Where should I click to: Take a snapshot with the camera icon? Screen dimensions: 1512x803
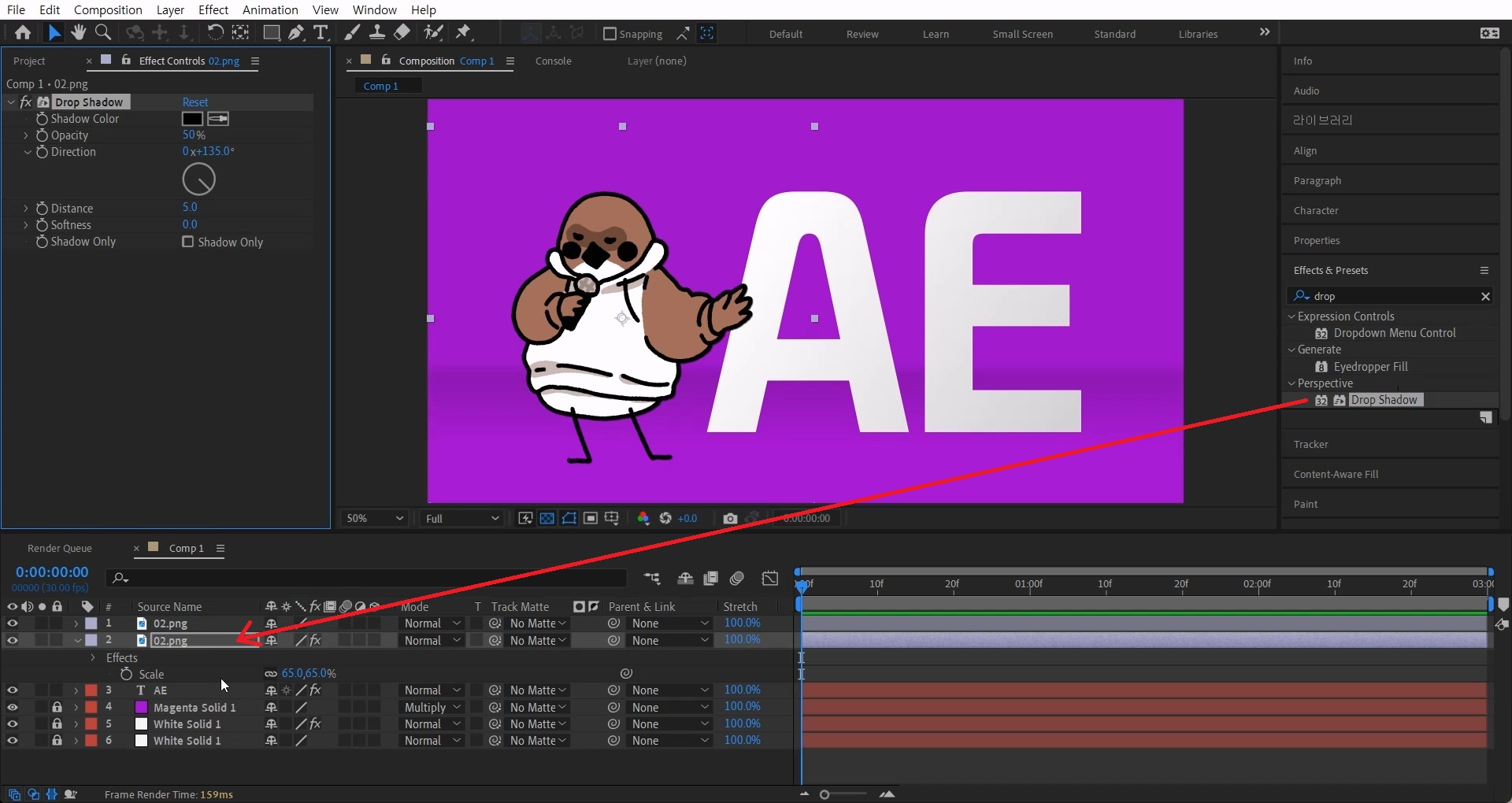pos(730,518)
